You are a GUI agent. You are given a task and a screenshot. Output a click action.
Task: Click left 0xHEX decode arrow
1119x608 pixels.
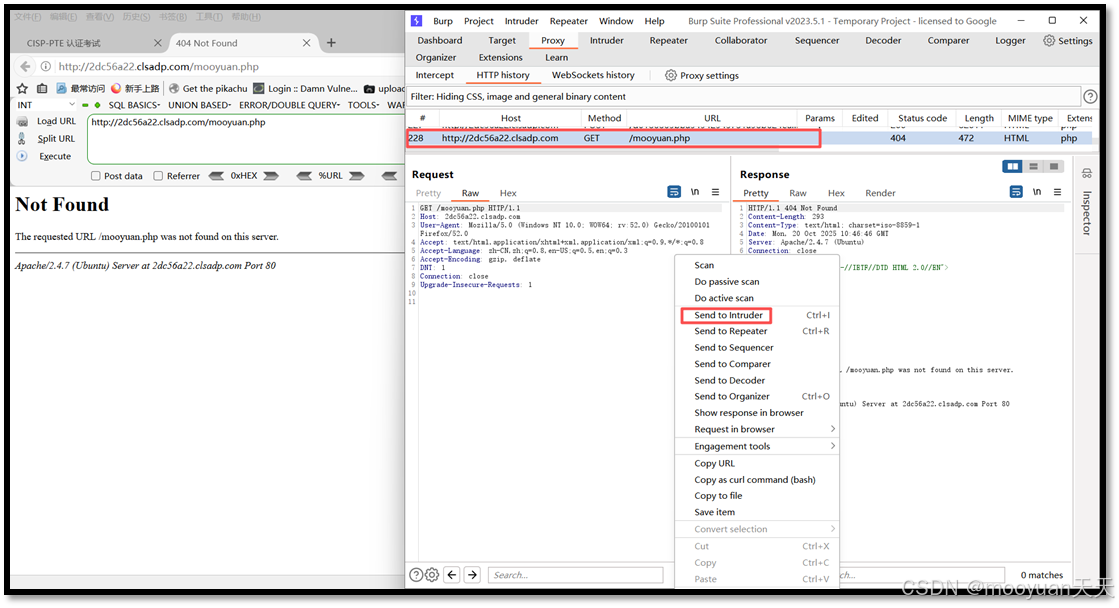coord(216,176)
